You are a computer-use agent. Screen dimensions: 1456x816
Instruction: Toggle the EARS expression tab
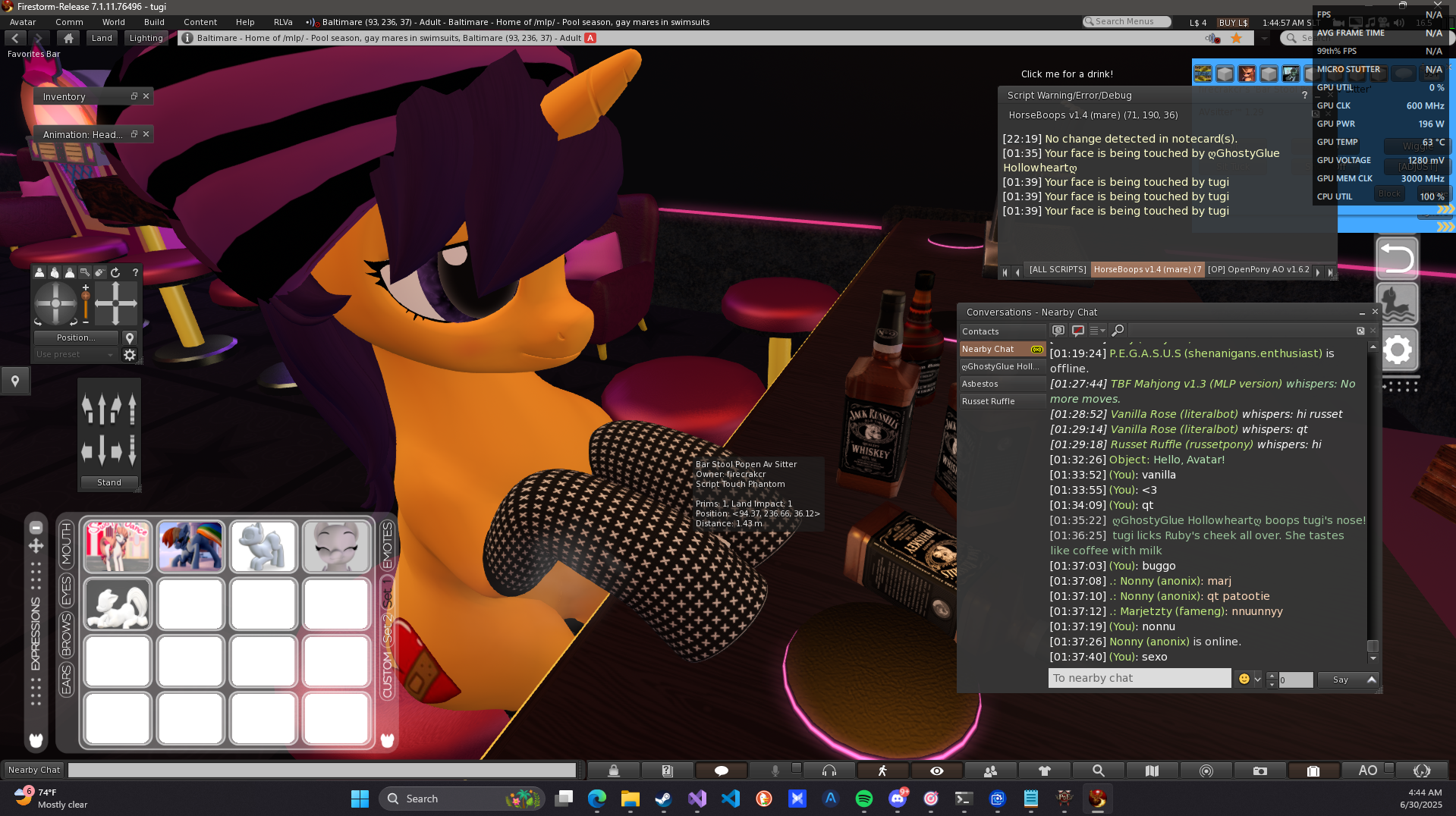tap(66, 679)
